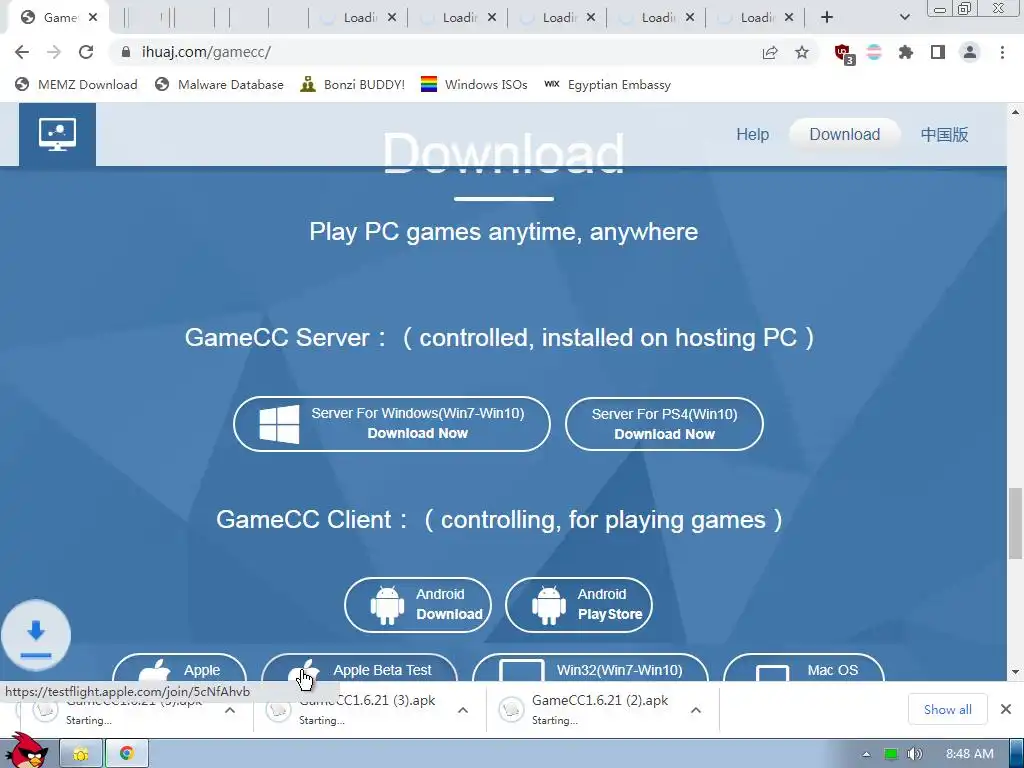
Task: Click the round blue download arrow button
Action: [36, 635]
